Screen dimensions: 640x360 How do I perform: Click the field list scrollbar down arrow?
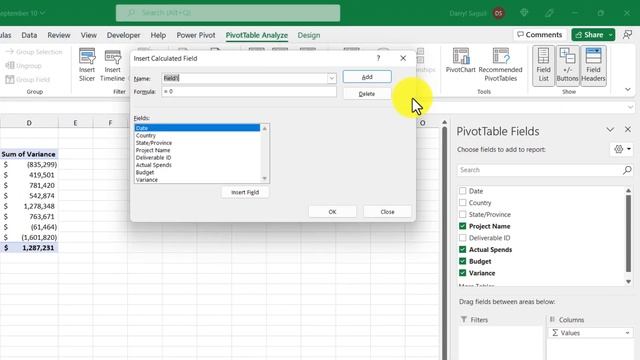pyautogui.click(x=628, y=282)
